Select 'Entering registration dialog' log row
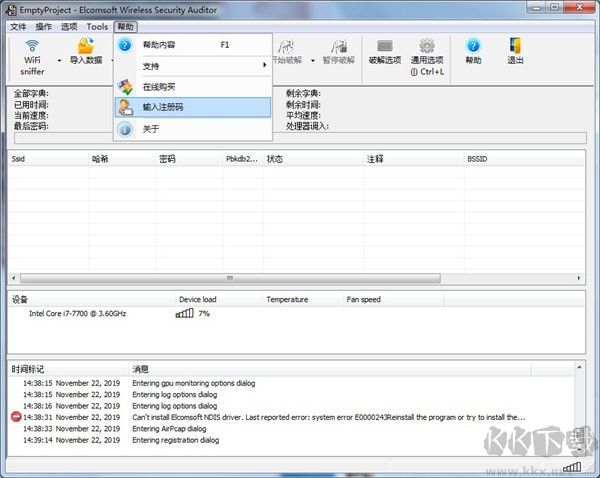Image resolution: width=600 pixels, height=478 pixels. (292, 440)
